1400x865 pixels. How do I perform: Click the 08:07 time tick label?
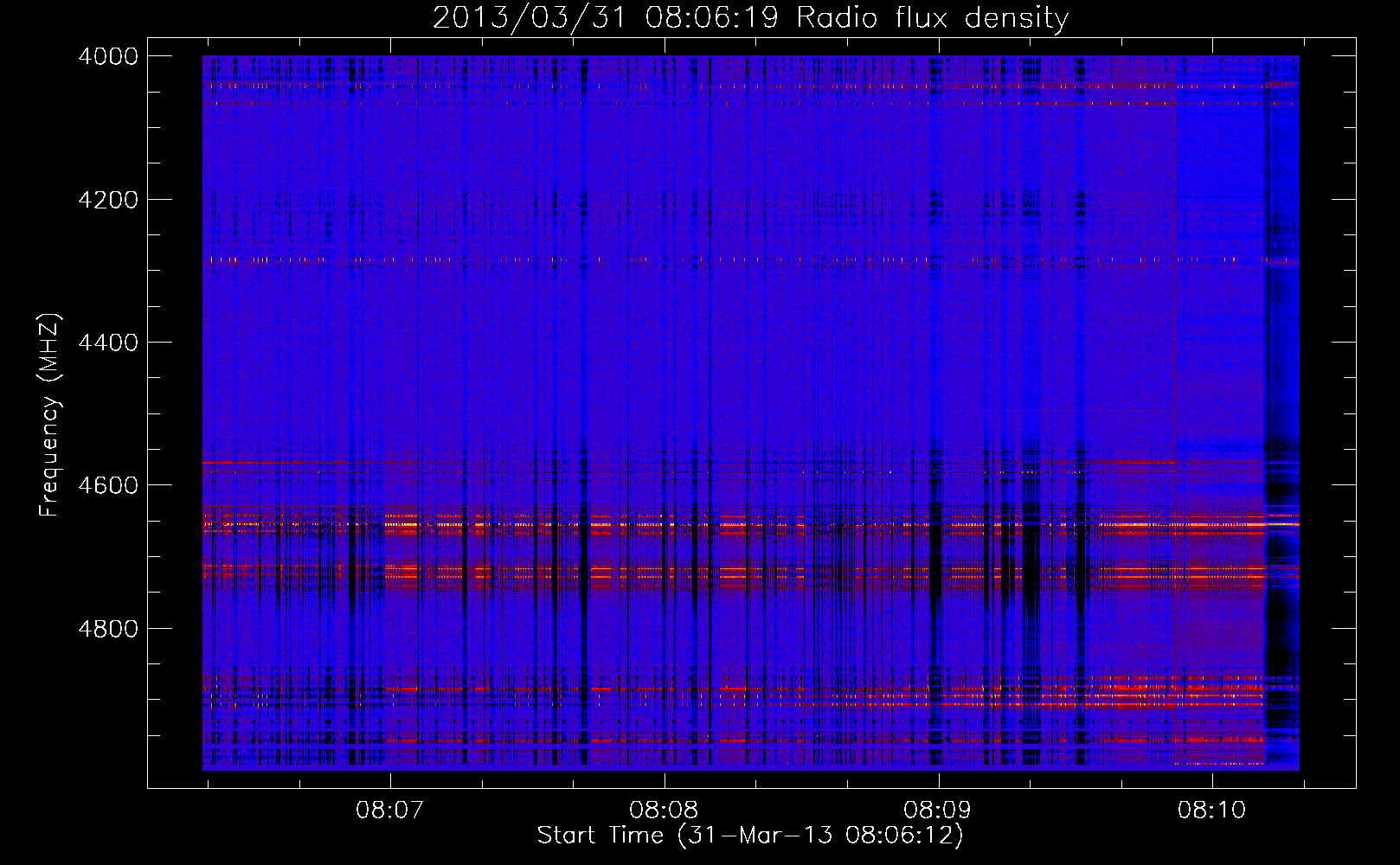390,810
